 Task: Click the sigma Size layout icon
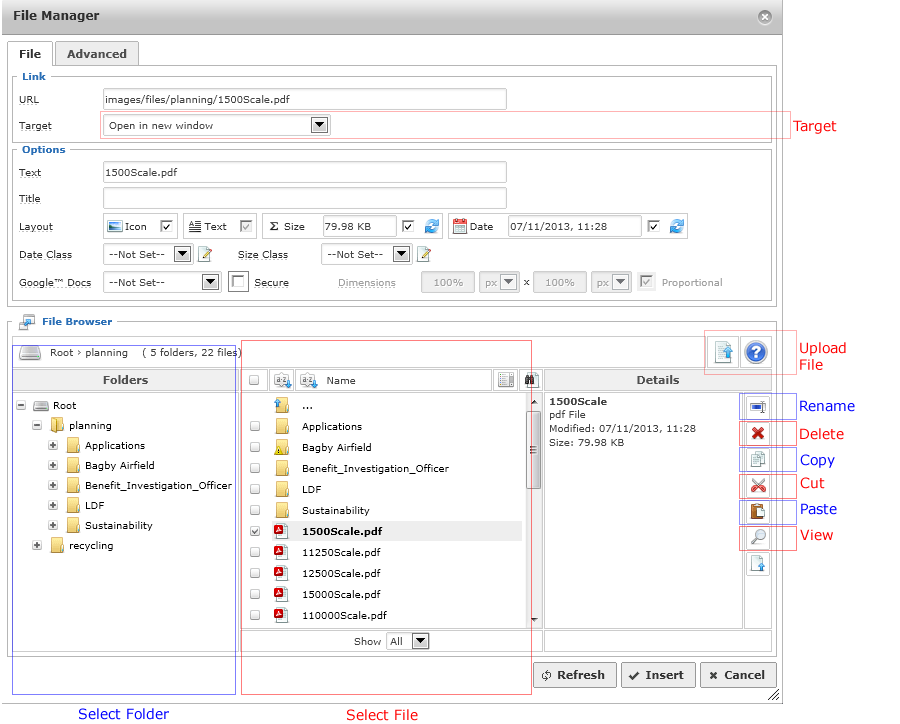[274, 226]
